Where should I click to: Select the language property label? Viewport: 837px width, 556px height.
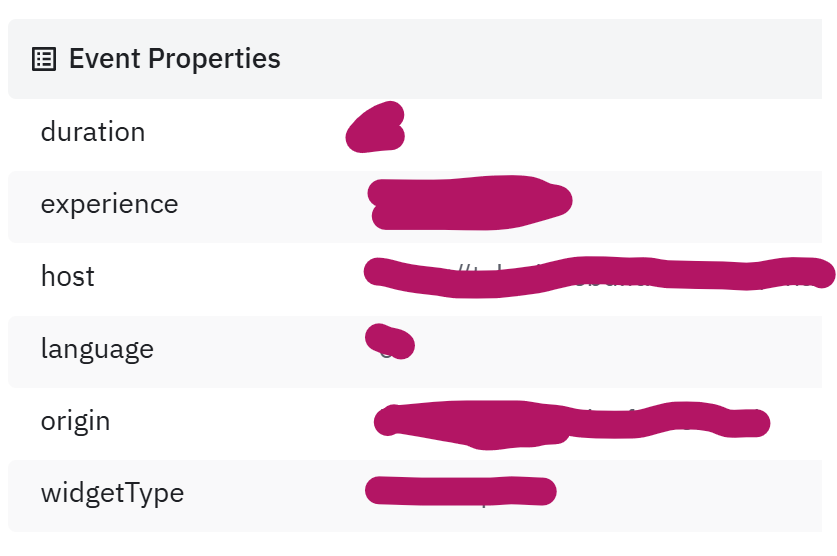tap(97, 350)
